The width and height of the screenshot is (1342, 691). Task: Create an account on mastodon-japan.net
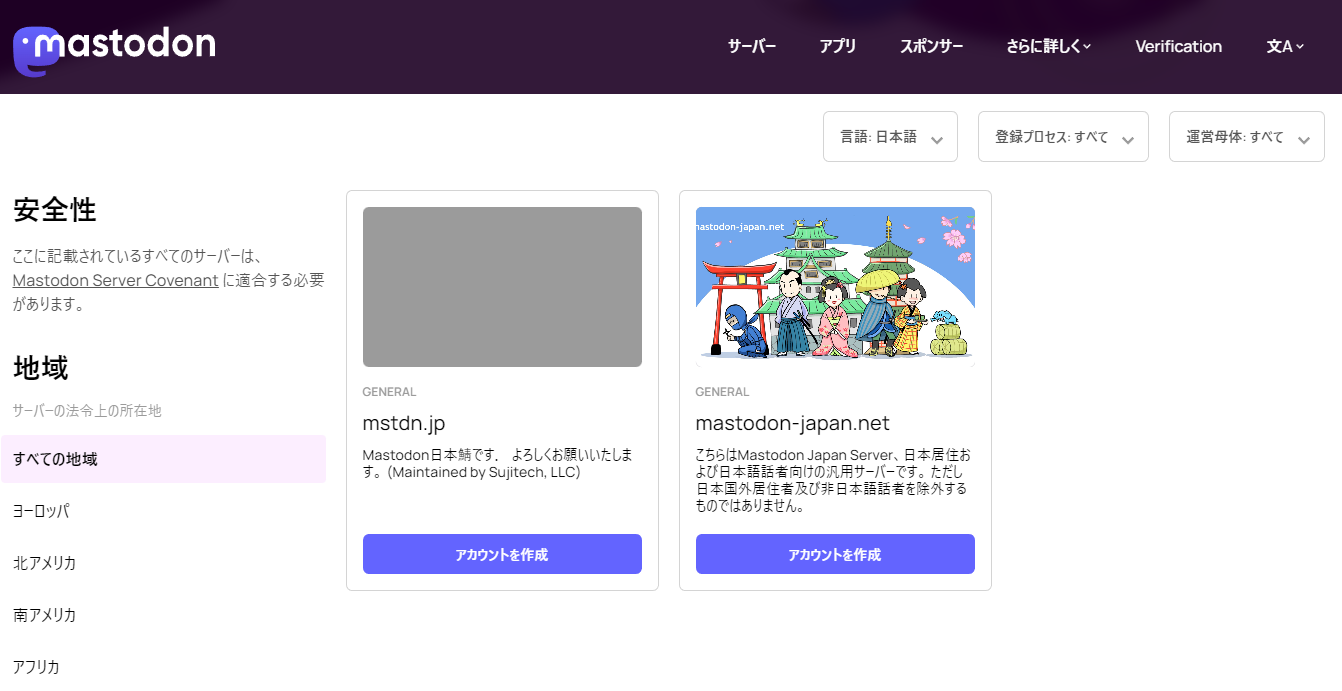pyautogui.click(x=835, y=554)
